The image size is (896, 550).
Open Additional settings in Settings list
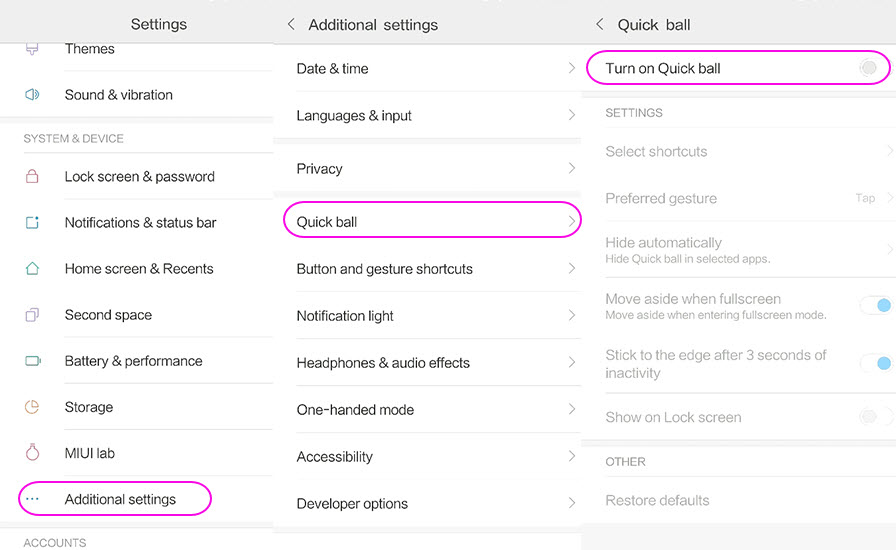click(120, 499)
